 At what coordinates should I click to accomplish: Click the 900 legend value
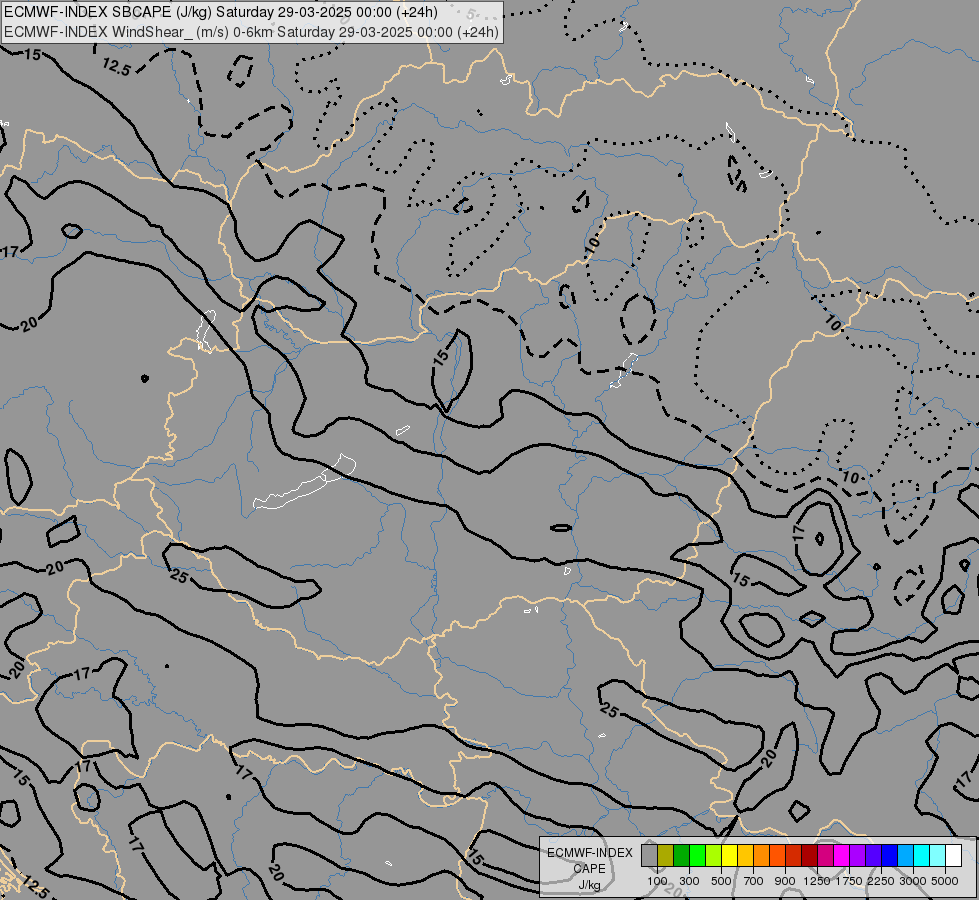(x=785, y=881)
